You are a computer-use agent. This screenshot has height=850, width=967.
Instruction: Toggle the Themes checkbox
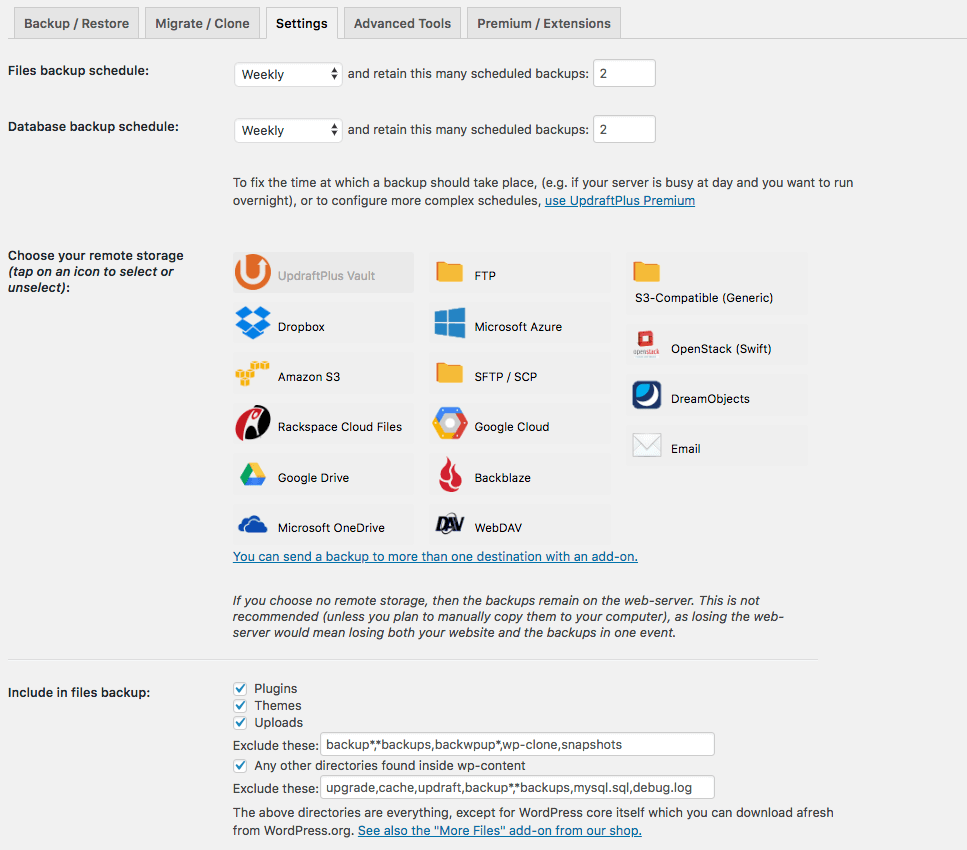(x=240, y=706)
